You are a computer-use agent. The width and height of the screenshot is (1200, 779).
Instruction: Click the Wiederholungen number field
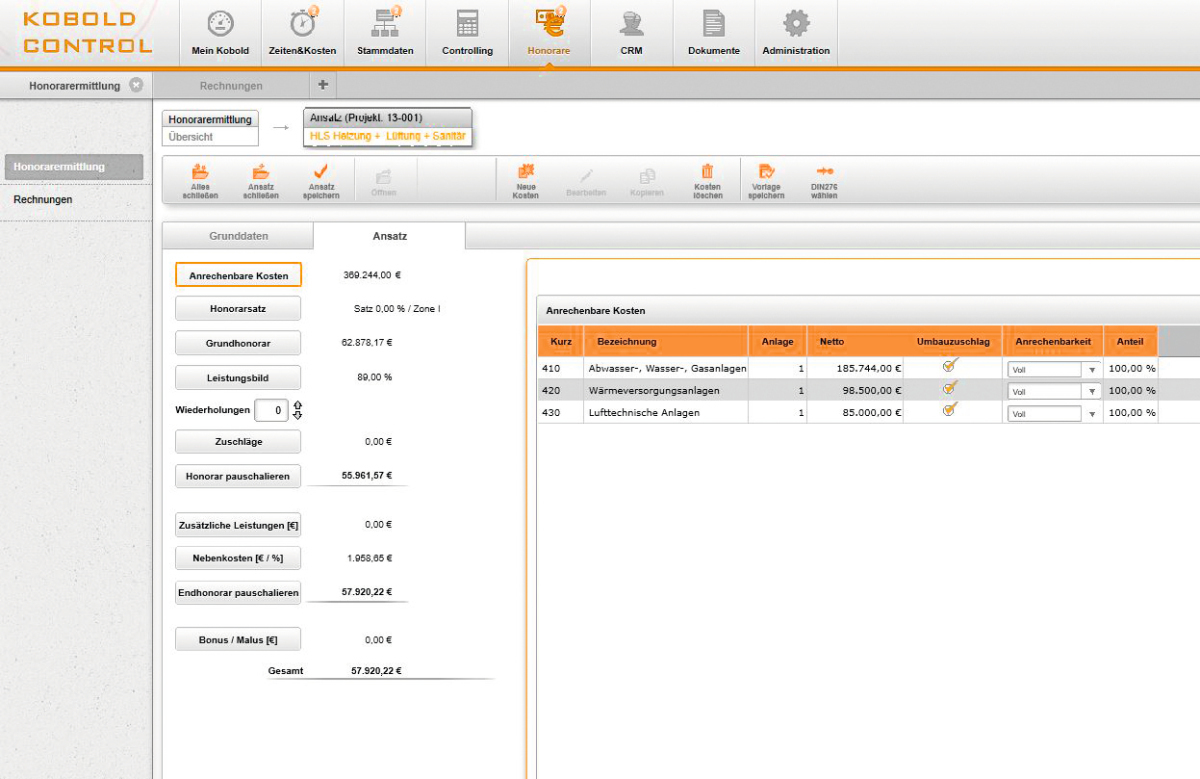tap(271, 410)
